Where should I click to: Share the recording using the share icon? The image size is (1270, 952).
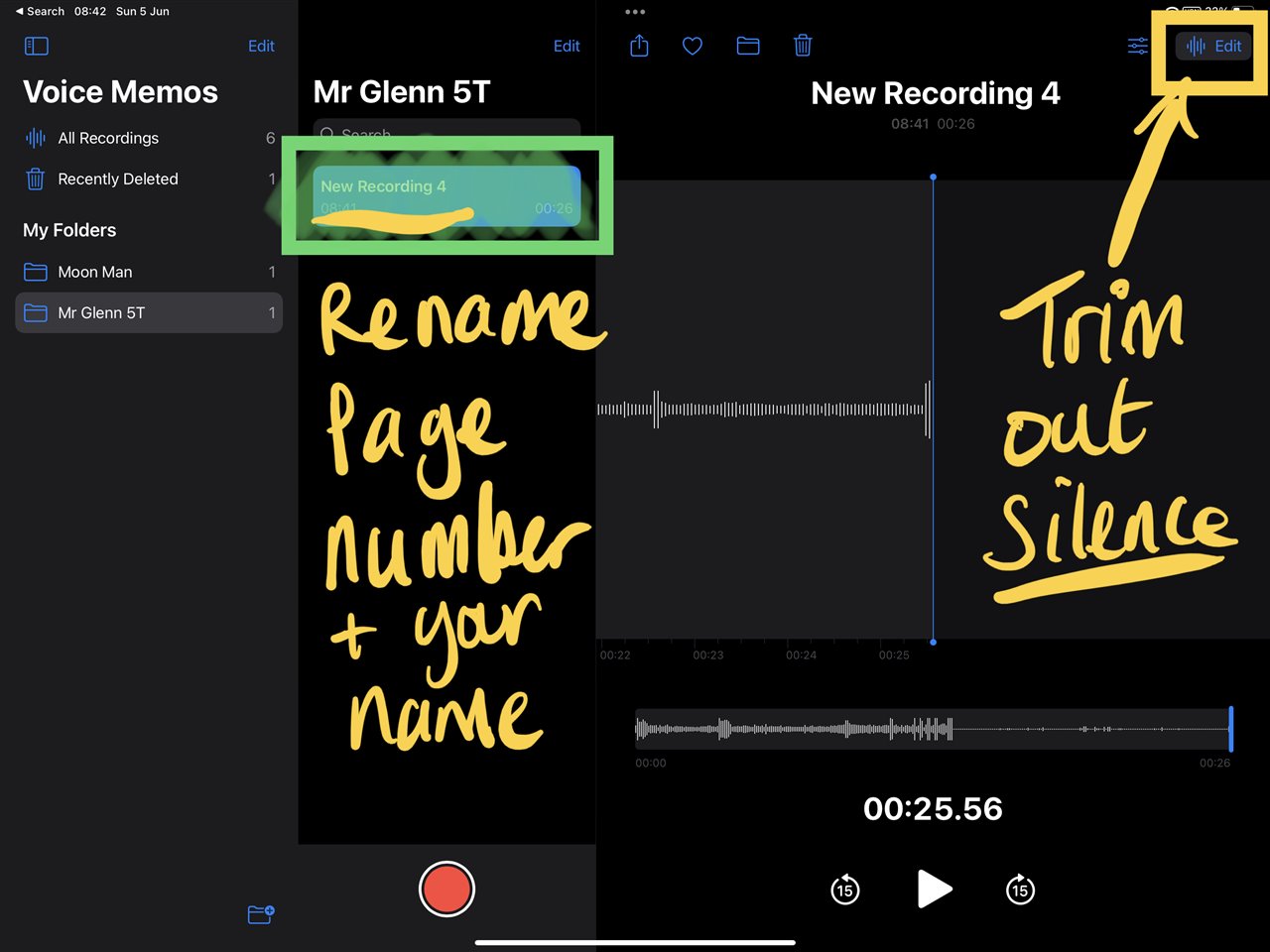(x=639, y=46)
